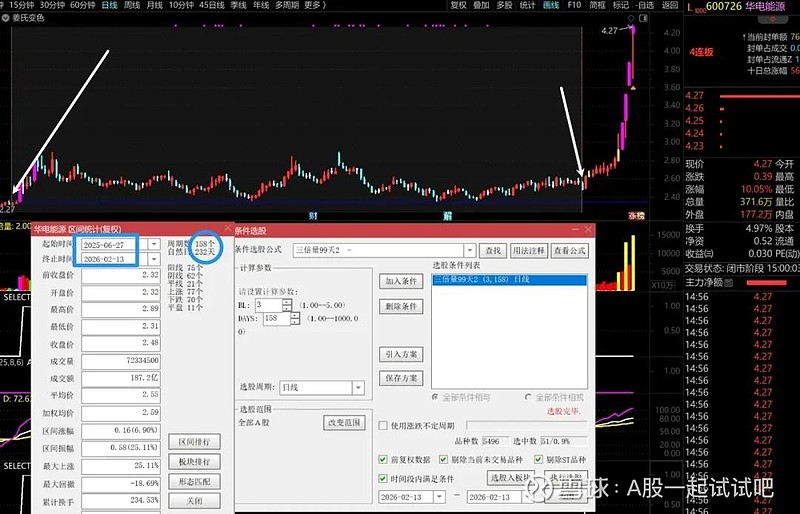Switch to the 季线 period
Image resolution: width=800 pixels, height=514 pixels.
point(238,5)
